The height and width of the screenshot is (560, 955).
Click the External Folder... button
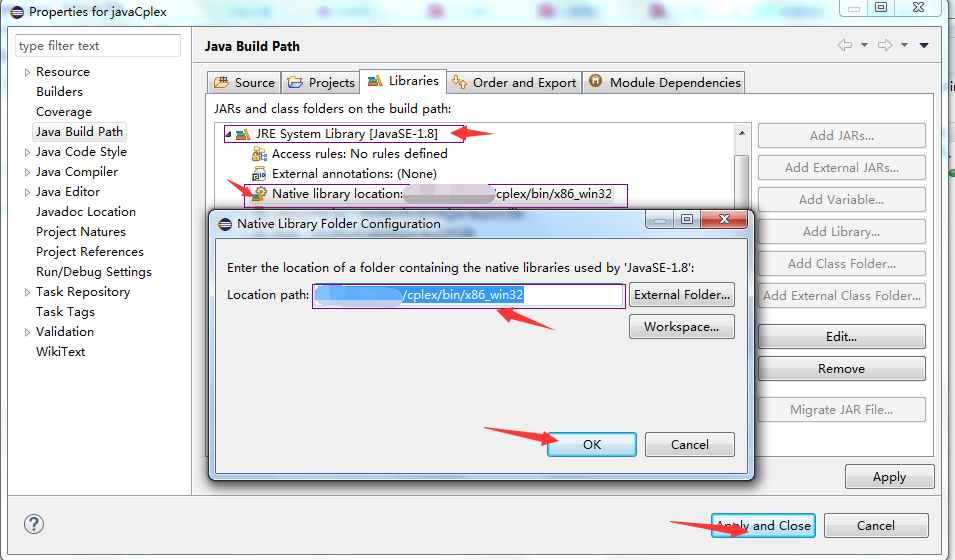tap(682, 295)
